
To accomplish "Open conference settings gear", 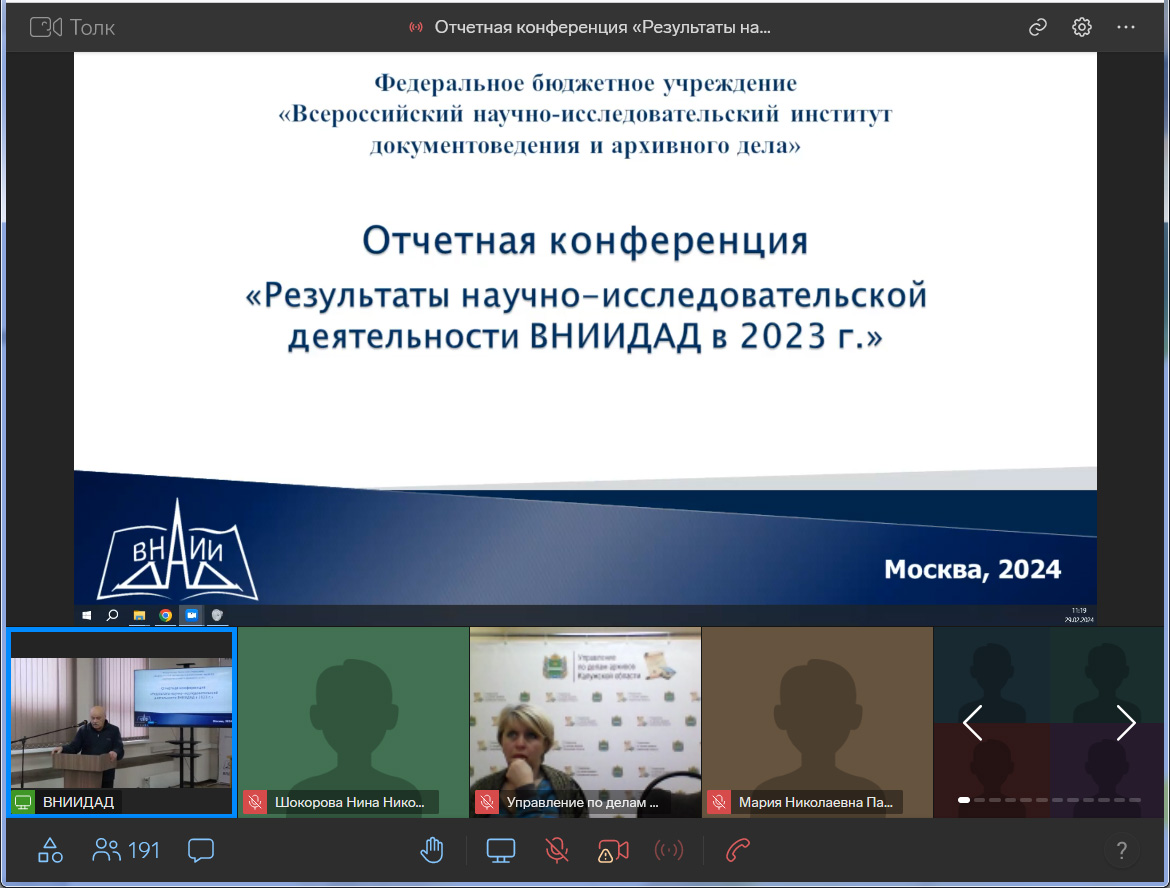I will coord(1081,27).
